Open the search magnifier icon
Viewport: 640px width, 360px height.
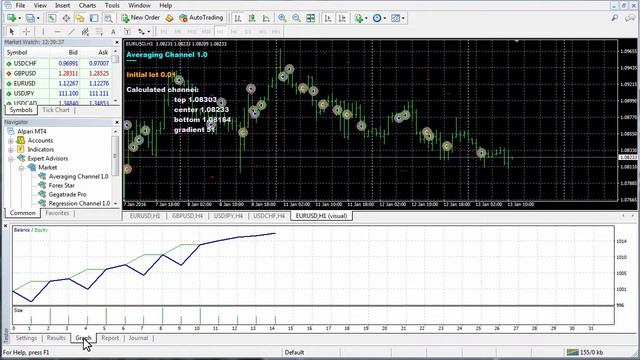(615, 18)
